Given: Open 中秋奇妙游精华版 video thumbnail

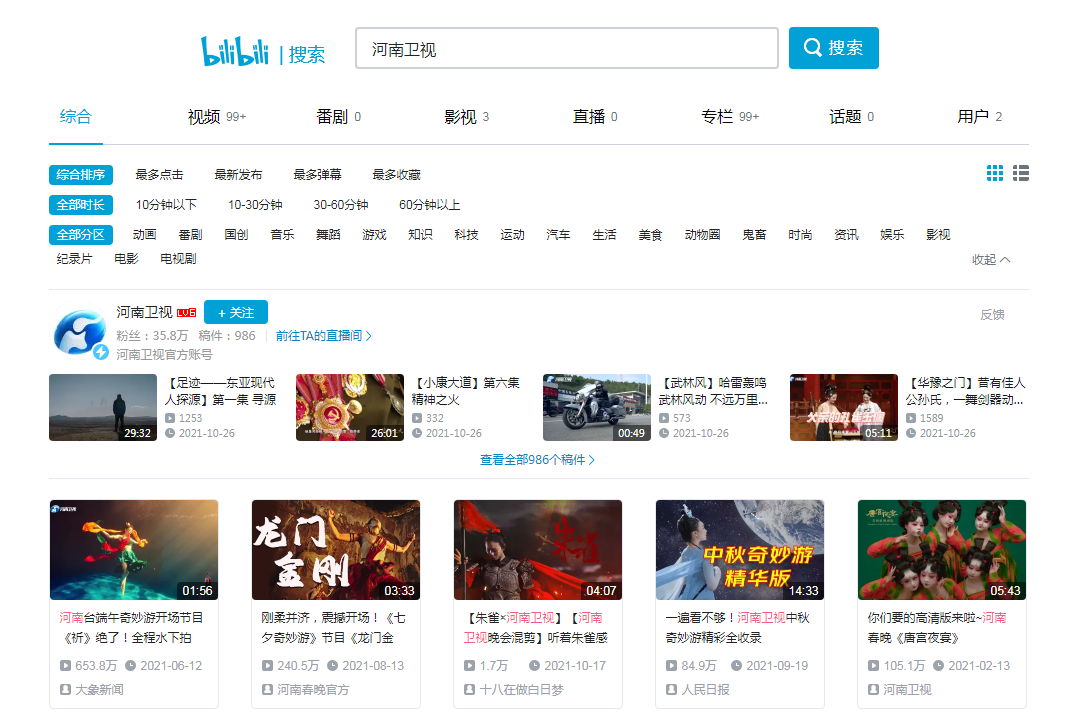Looking at the screenshot, I should [740, 550].
